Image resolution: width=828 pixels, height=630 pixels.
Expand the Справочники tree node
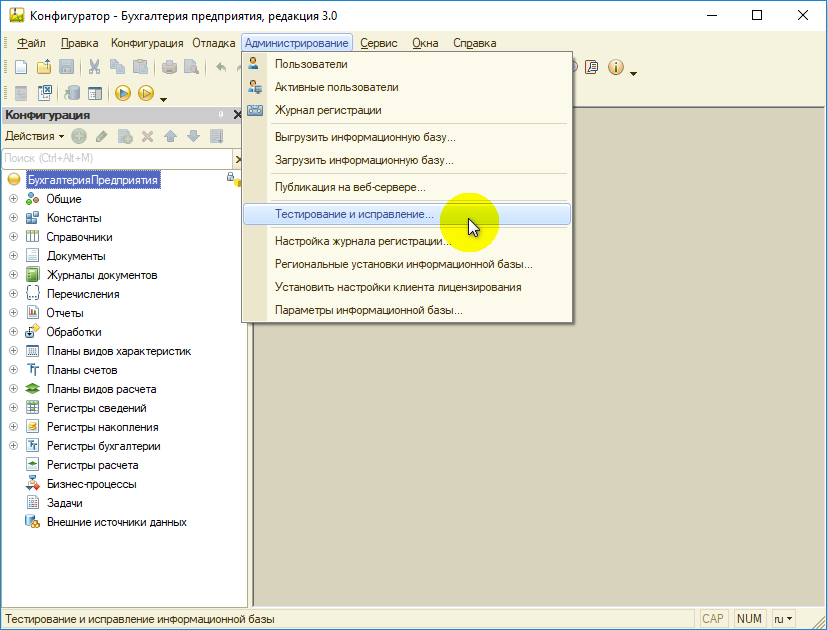(x=14, y=237)
